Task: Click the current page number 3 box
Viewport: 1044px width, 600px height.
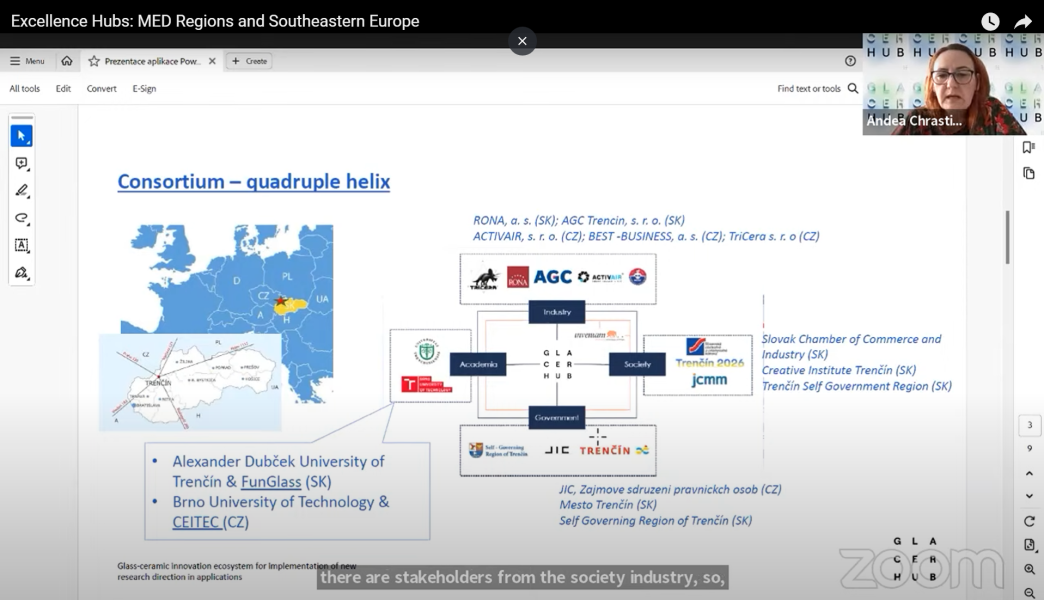Action: [1029, 425]
